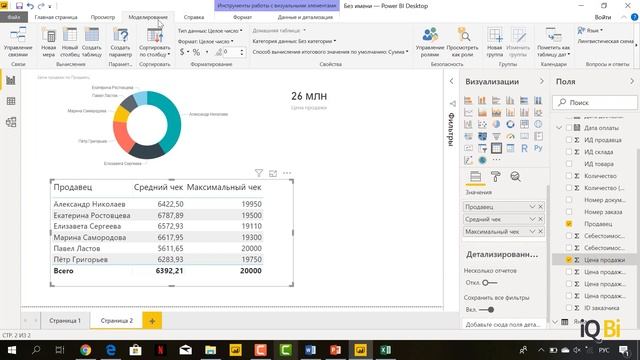This screenshot has width=640, height=360.
Task: Uncheck the Цена продажи field
Action: pyautogui.click(x=569, y=260)
